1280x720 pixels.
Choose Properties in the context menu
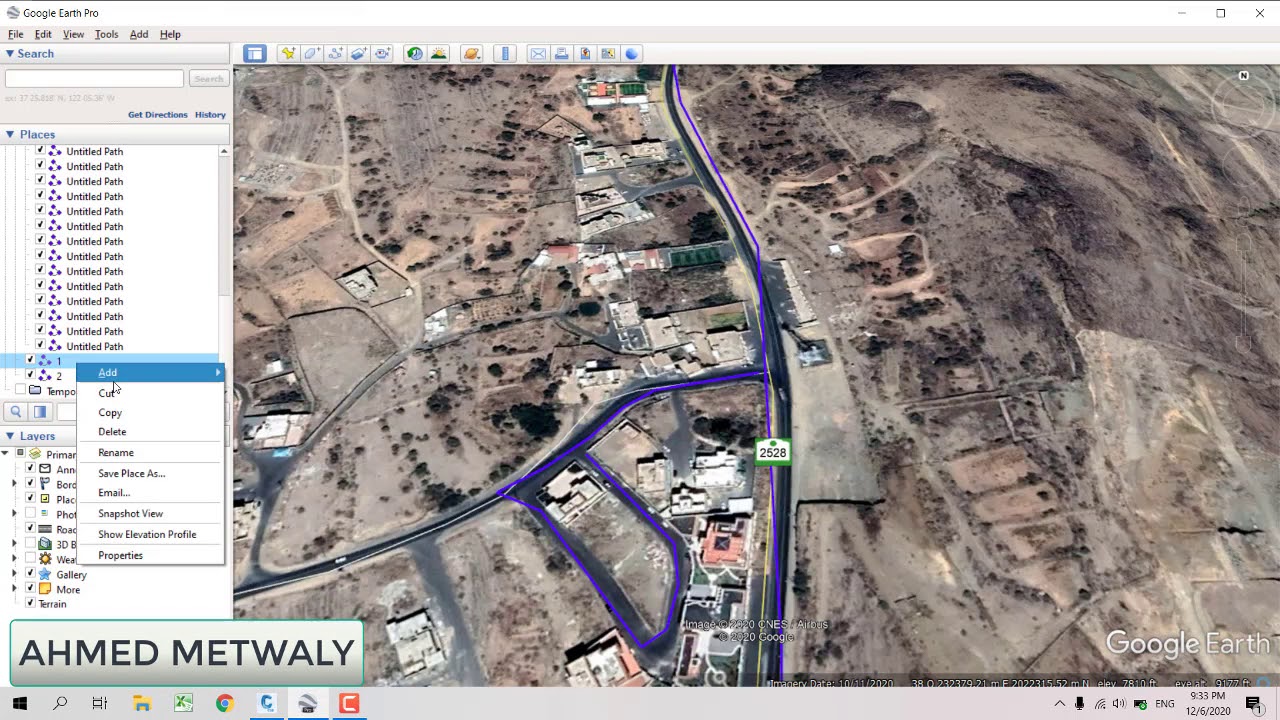(x=120, y=555)
